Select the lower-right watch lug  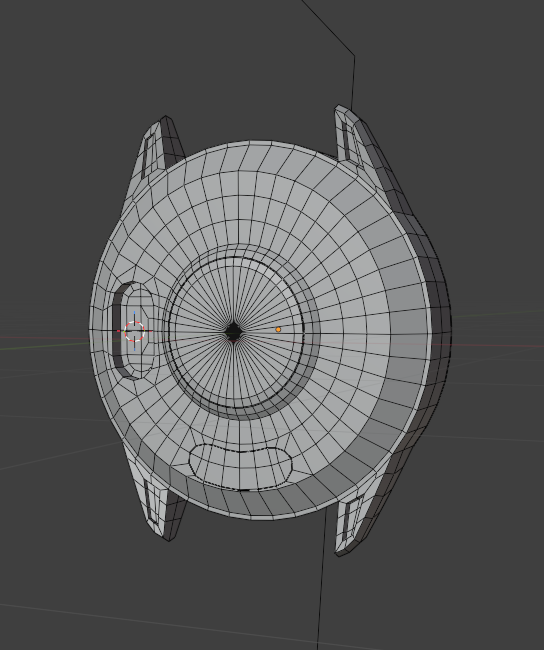pos(361,510)
